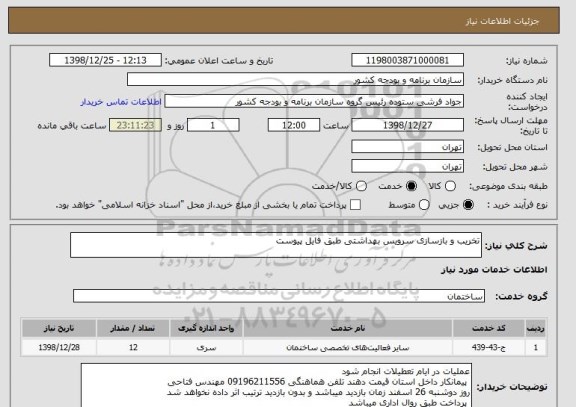Click the نام خدمت column header
This screenshot has height=407, width=576.
348,328
